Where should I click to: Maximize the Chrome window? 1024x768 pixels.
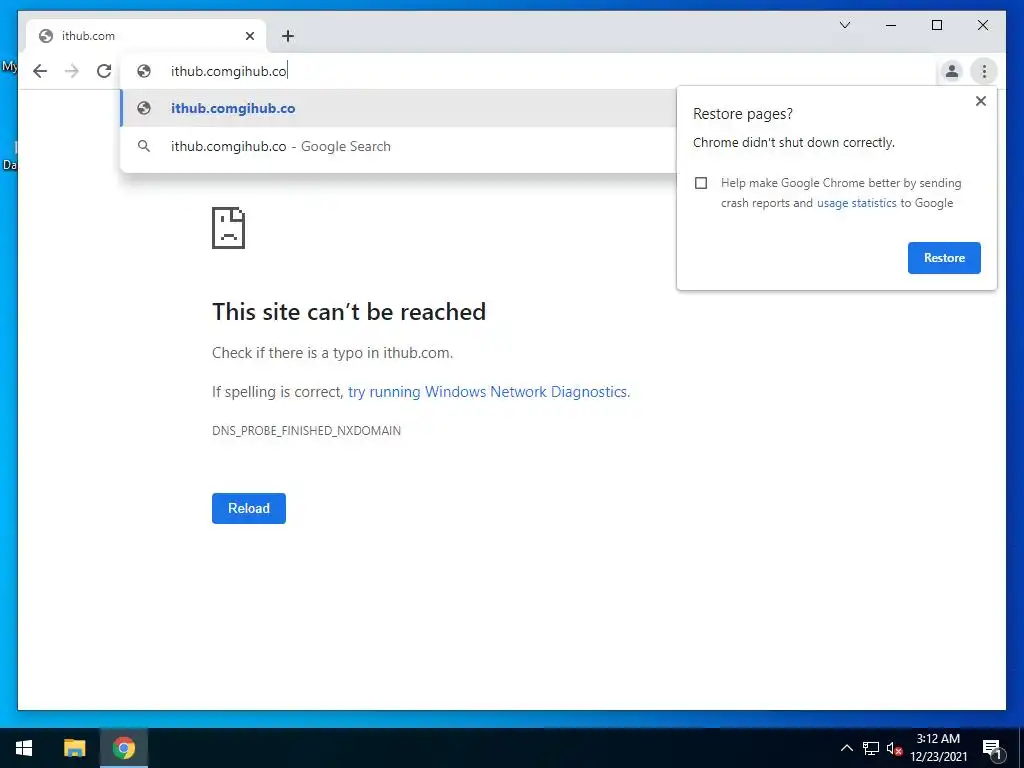(936, 25)
